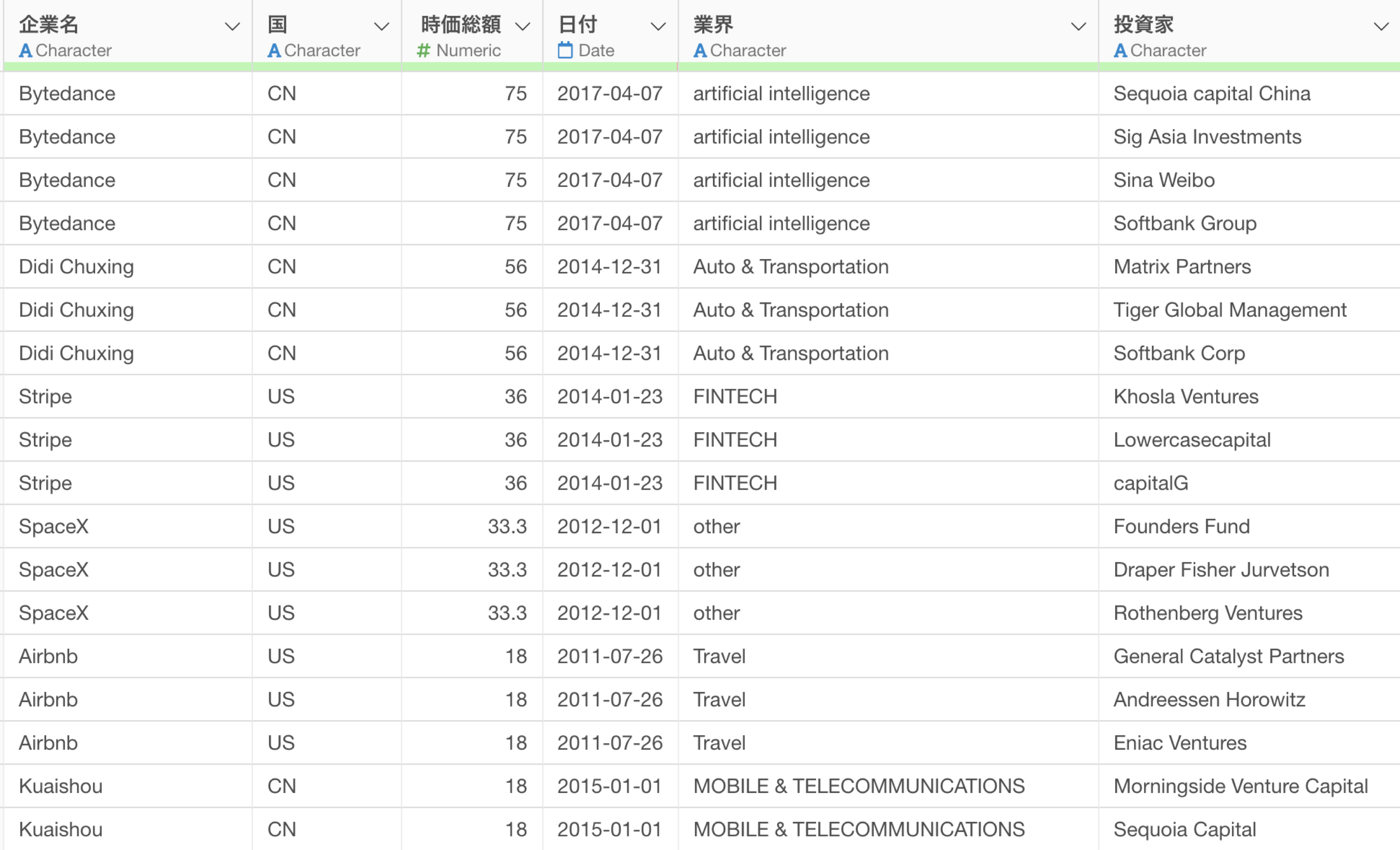Image resolution: width=1400 pixels, height=850 pixels.
Task: Click the Matrix Partners cell
Action: point(1249,266)
